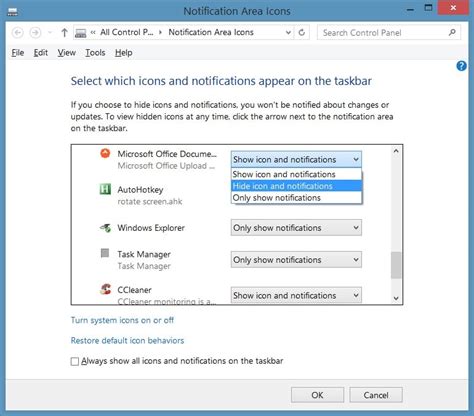This screenshot has width=474, height=416.
Task: Open CCleaner behavior dropdown
Action: [296, 295]
